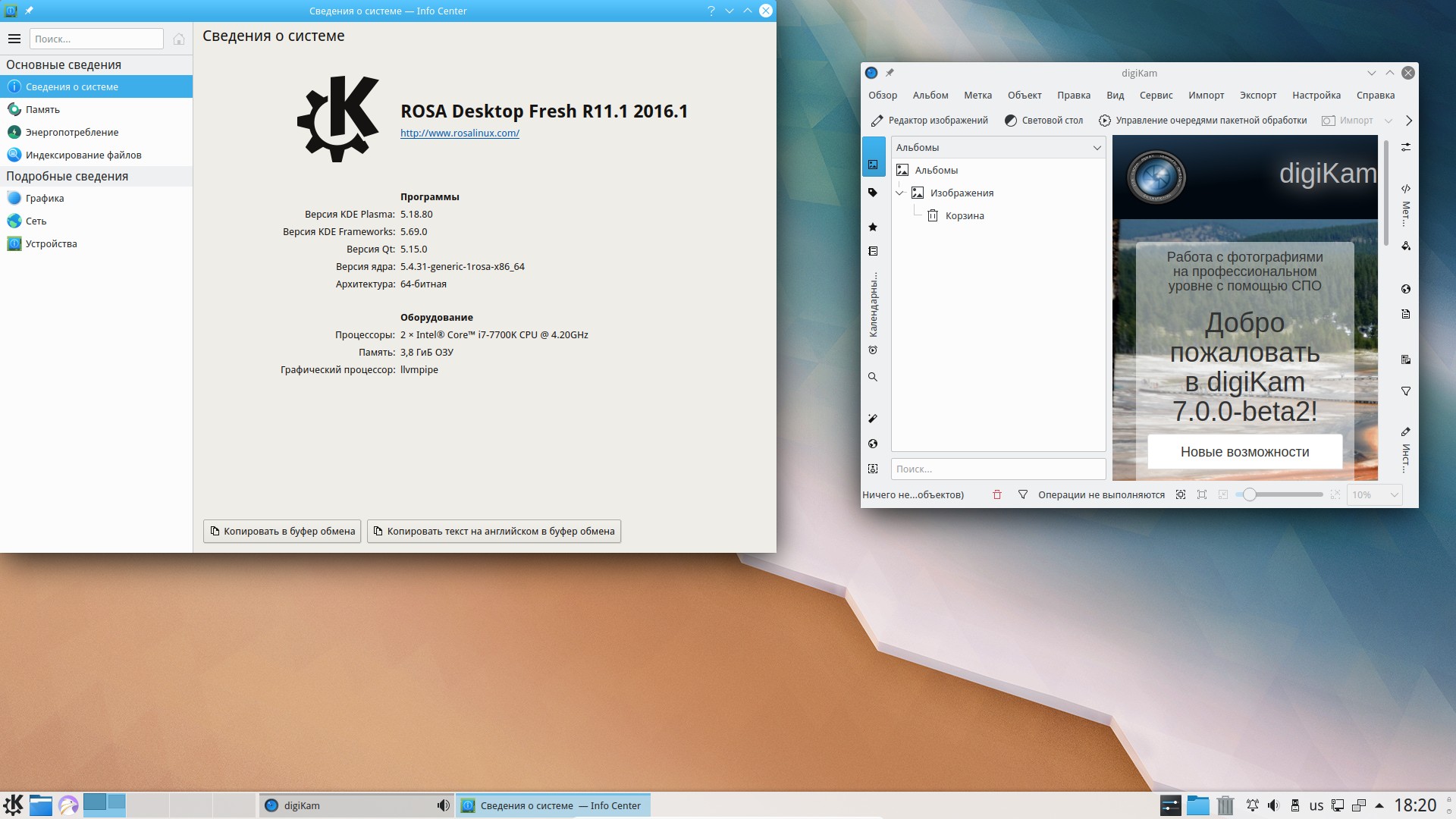1456x819 pixels.
Task: Click Копировать в буфер обмена button
Action: (x=282, y=531)
